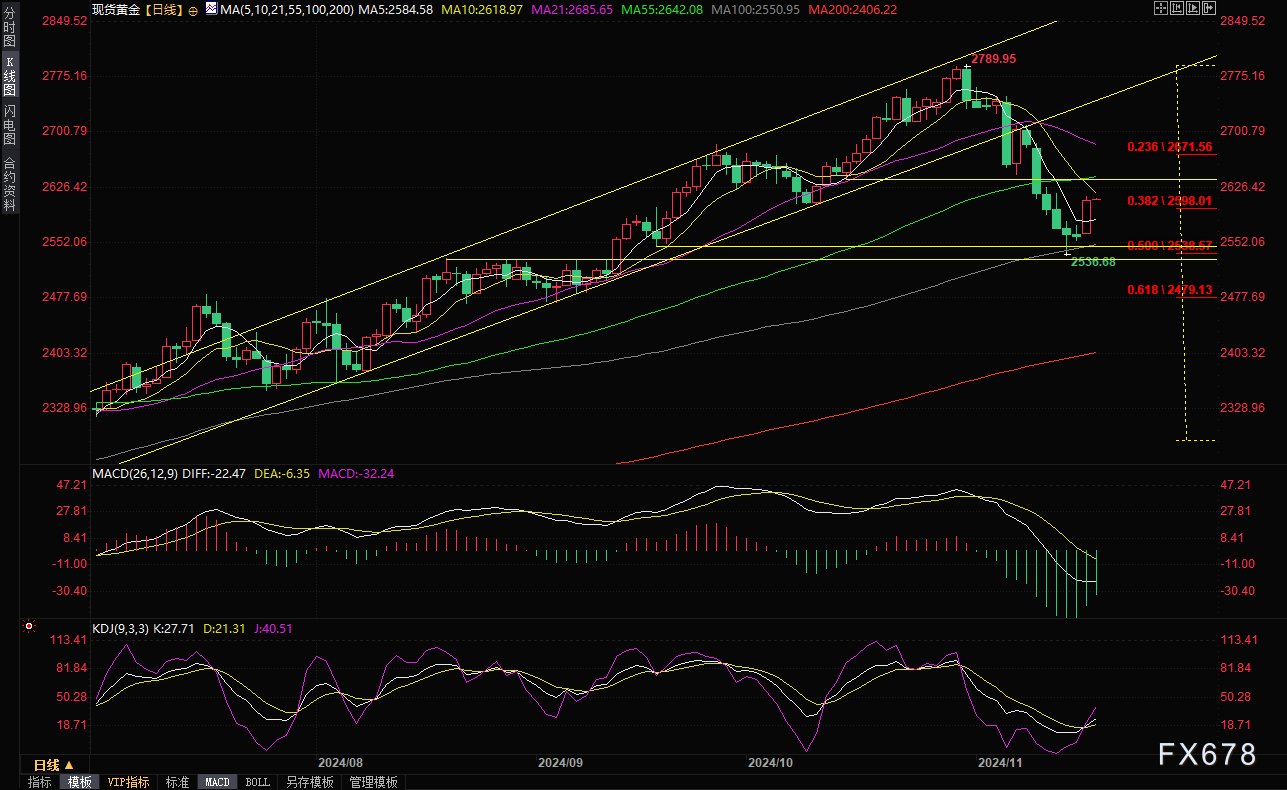Click the 2789.95 high price marker
1287x790 pixels.
coord(993,59)
